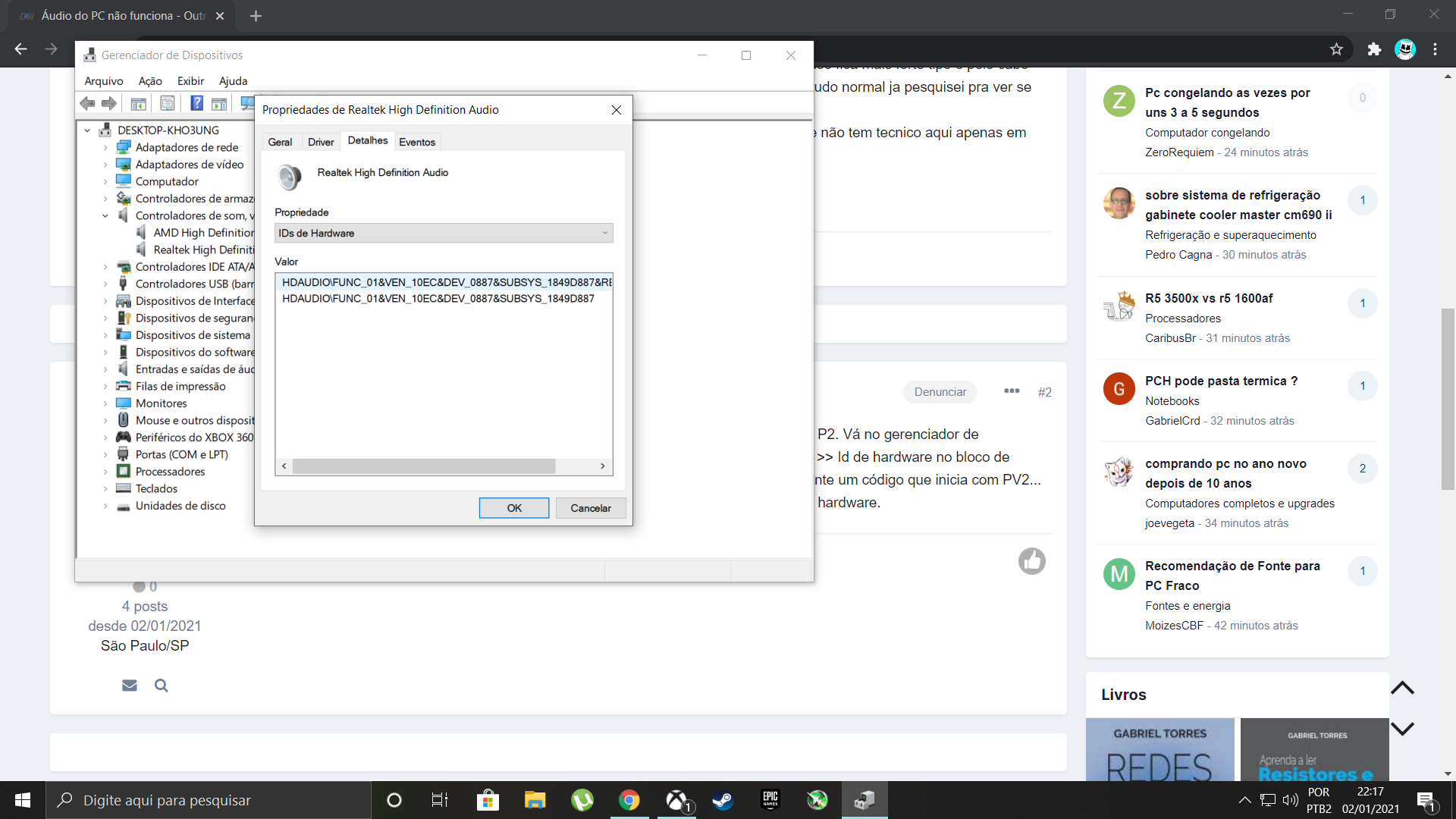Image resolution: width=1456 pixels, height=819 pixels.
Task: Open the Exibir menu
Action: click(x=190, y=81)
